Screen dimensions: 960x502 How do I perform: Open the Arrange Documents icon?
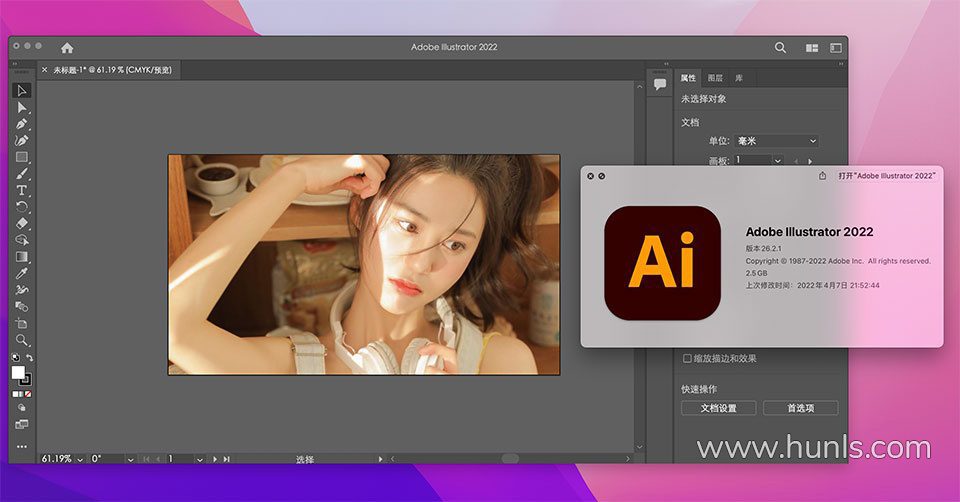(812, 48)
